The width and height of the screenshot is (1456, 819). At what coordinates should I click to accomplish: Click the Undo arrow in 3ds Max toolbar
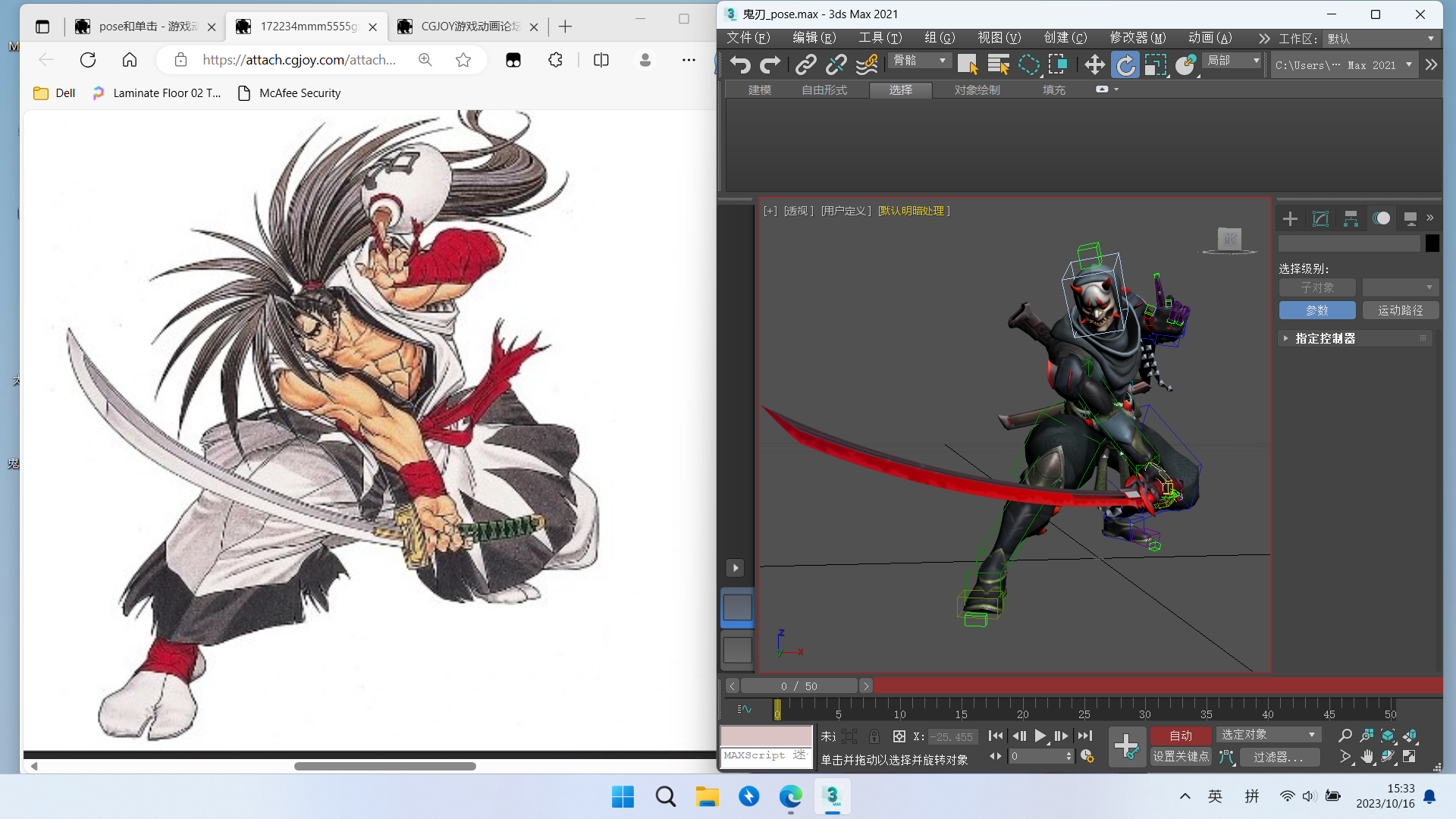click(740, 65)
